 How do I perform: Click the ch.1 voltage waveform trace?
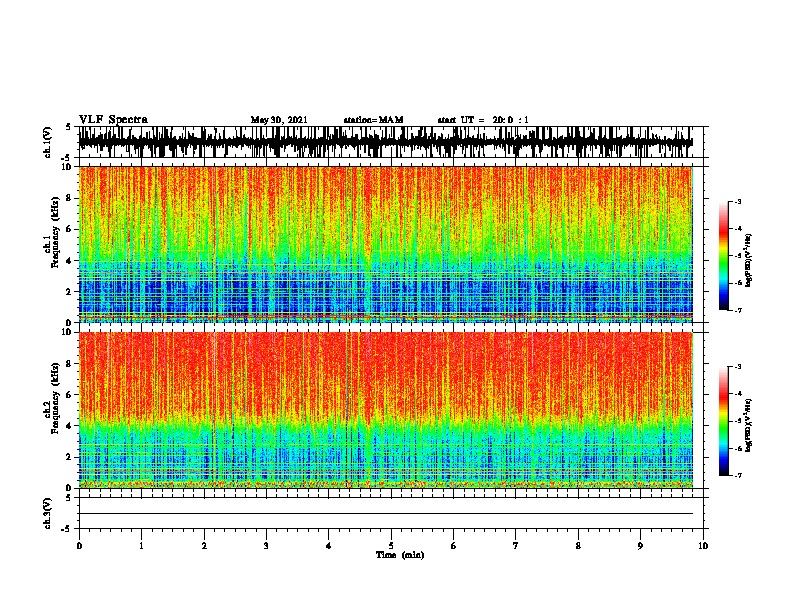pyautogui.click(x=385, y=142)
